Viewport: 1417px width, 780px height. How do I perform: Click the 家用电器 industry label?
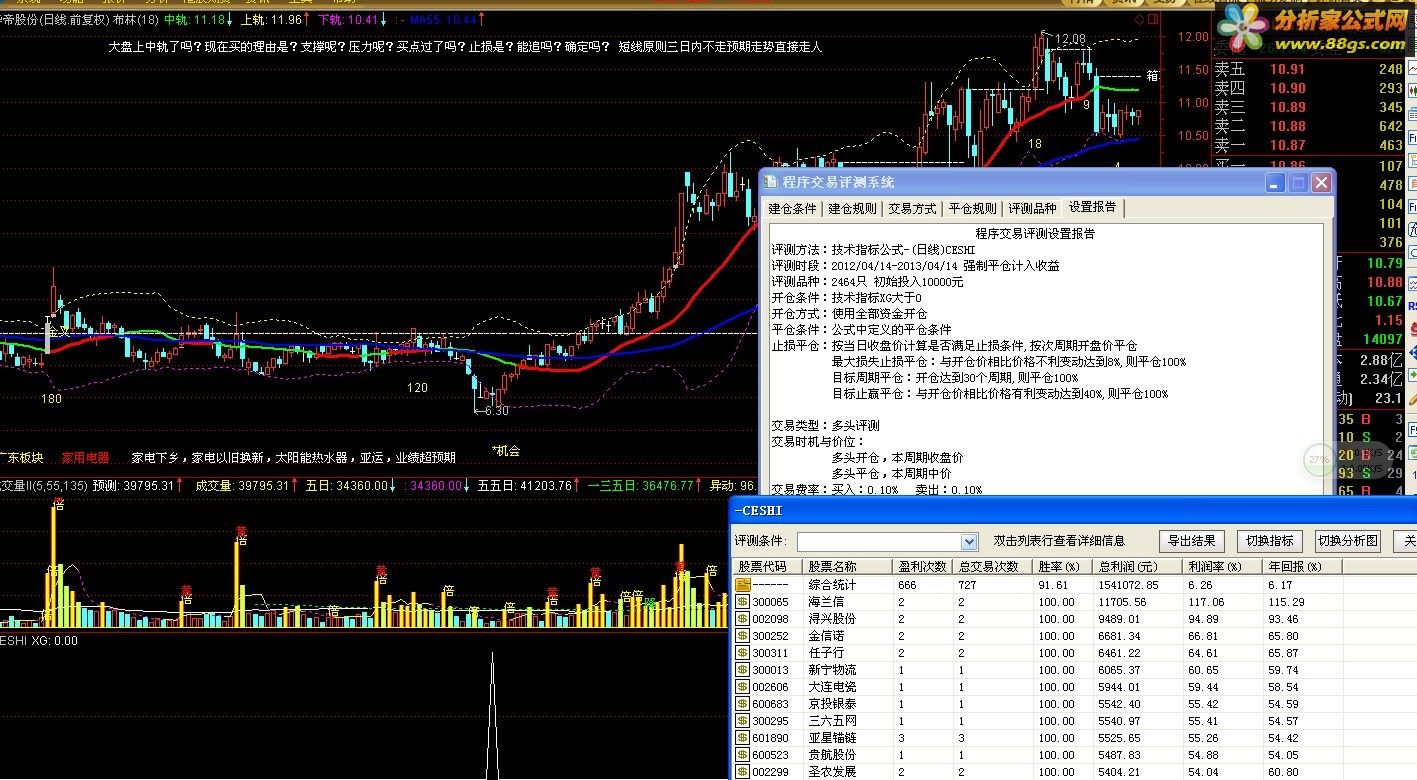86,458
